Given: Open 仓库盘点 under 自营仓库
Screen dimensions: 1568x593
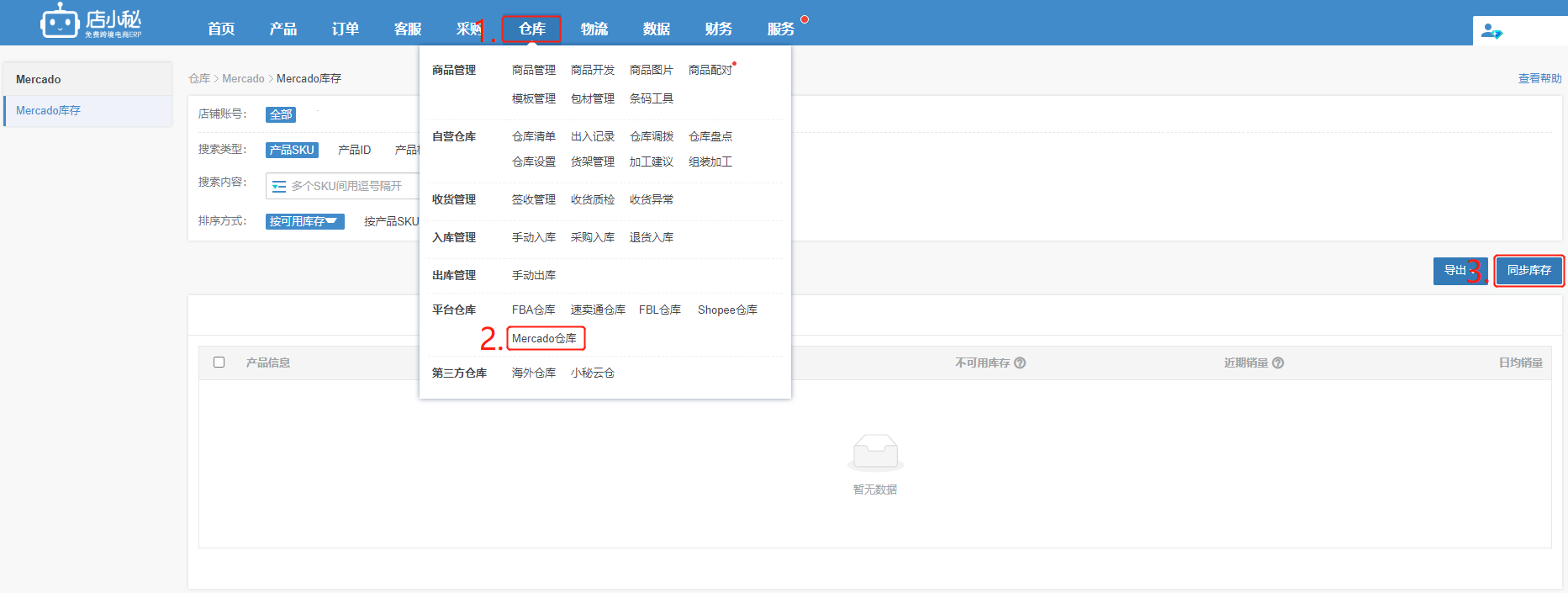Looking at the screenshot, I should [x=710, y=136].
